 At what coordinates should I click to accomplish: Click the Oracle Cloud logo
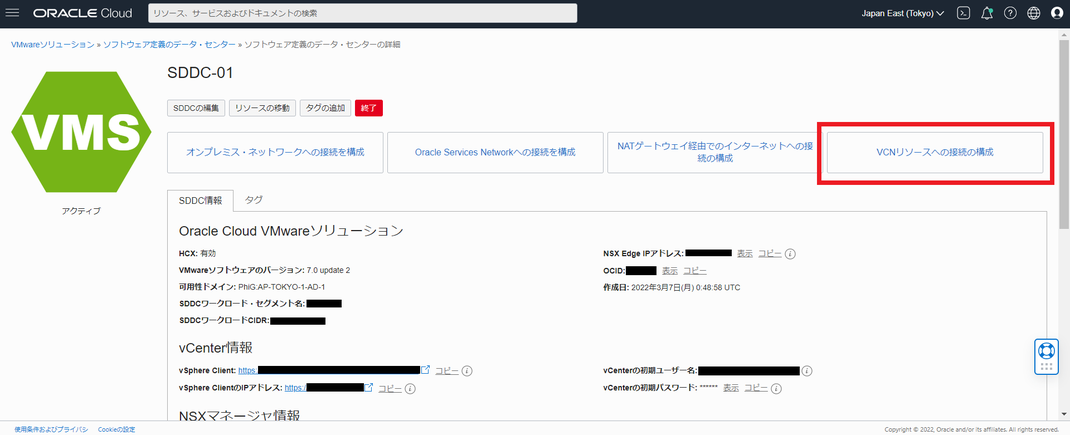tap(82, 13)
